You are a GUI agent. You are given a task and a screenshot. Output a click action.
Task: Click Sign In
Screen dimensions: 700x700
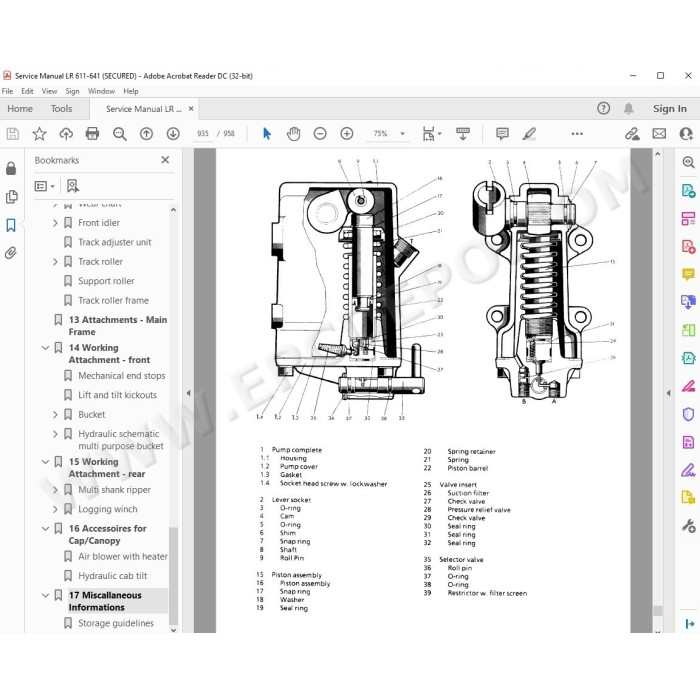[670, 108]
